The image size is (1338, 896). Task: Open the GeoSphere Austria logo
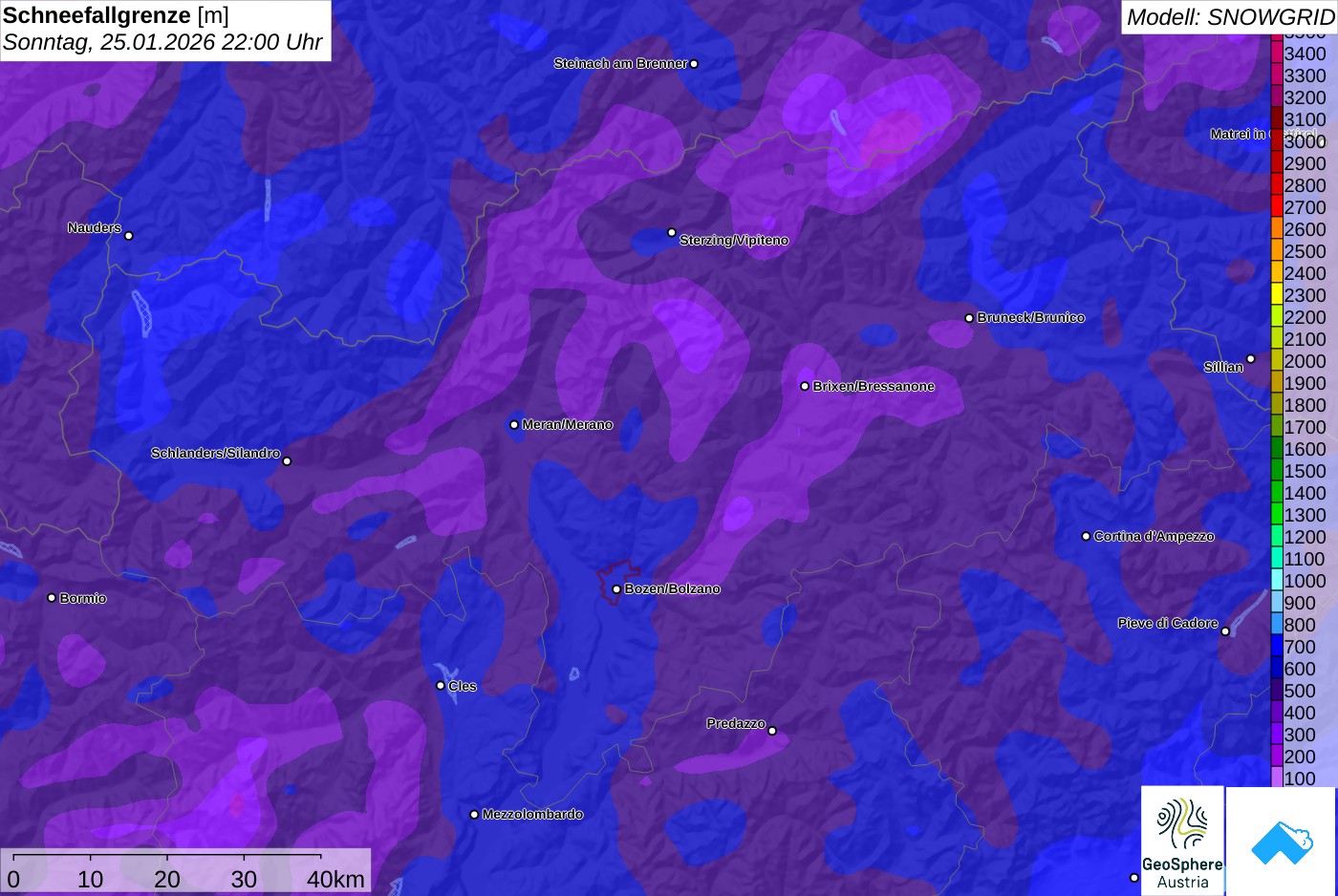1182,842
